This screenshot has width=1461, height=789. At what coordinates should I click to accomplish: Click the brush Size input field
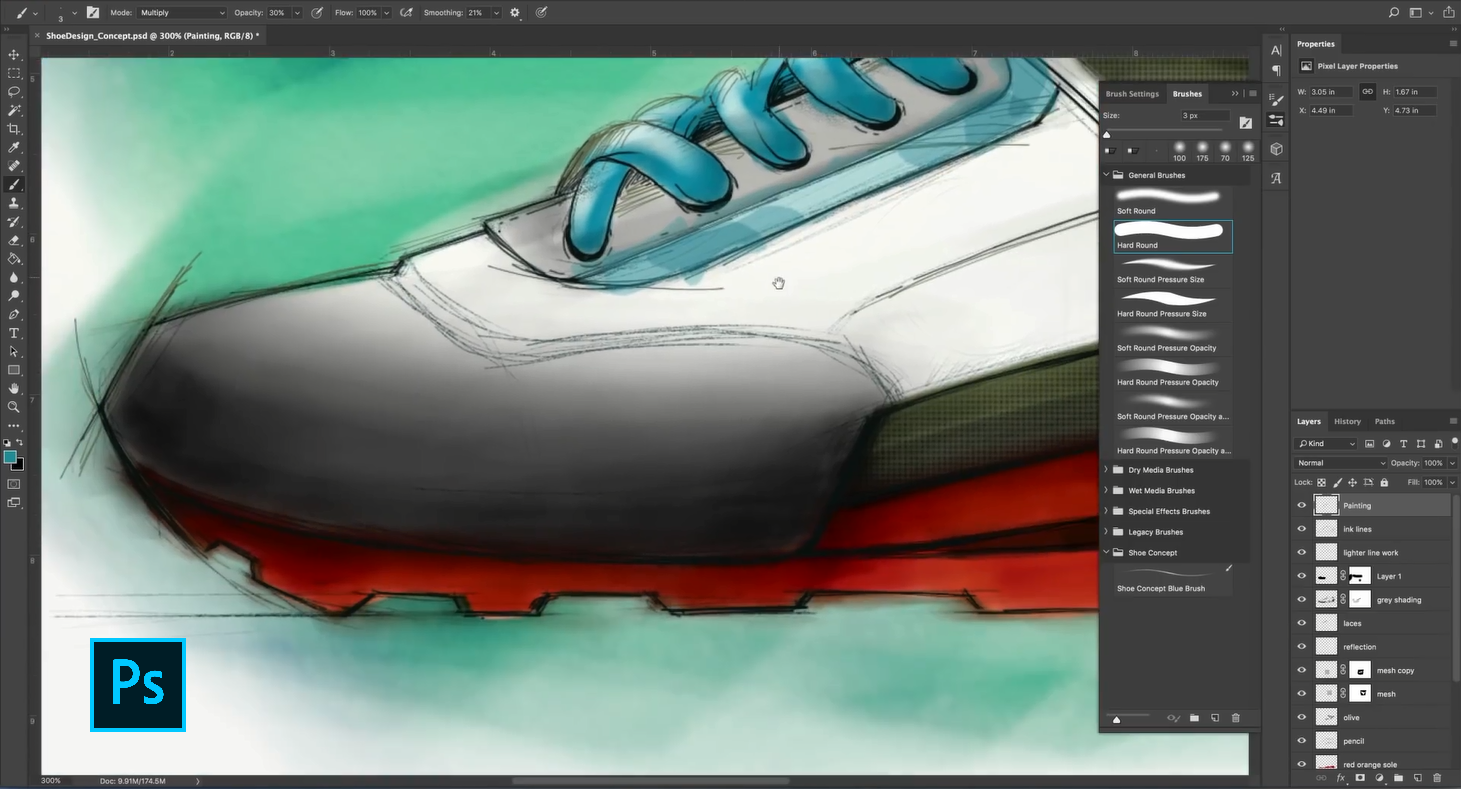1205,116
